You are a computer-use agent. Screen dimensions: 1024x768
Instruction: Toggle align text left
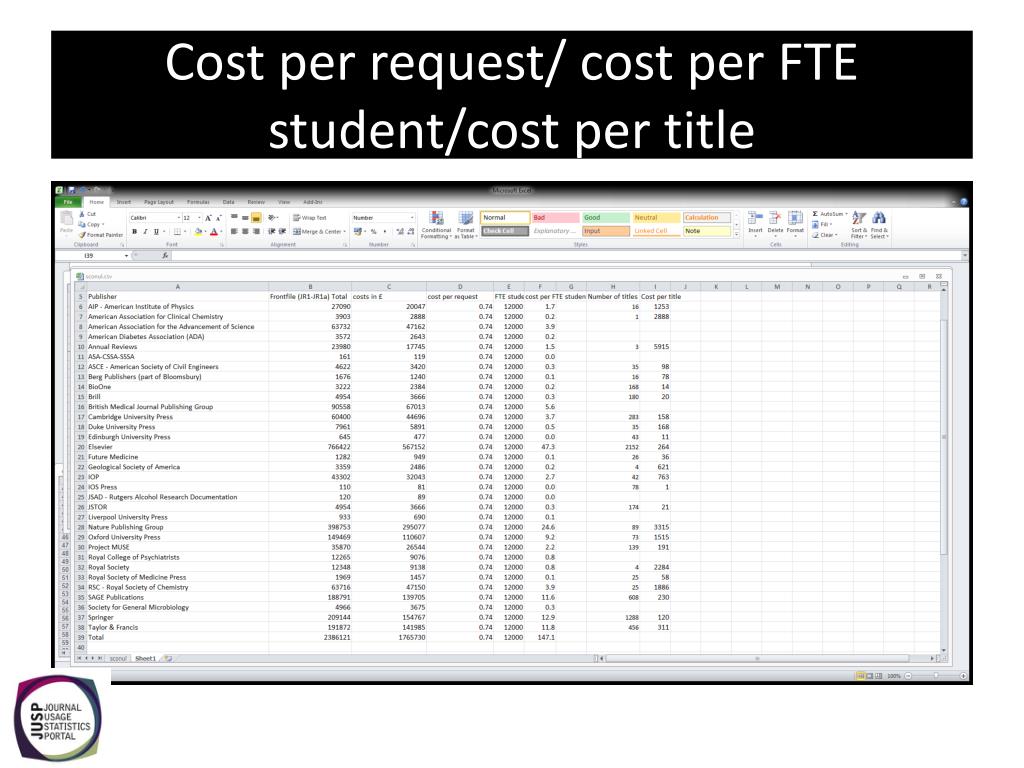tap(234, 232)
